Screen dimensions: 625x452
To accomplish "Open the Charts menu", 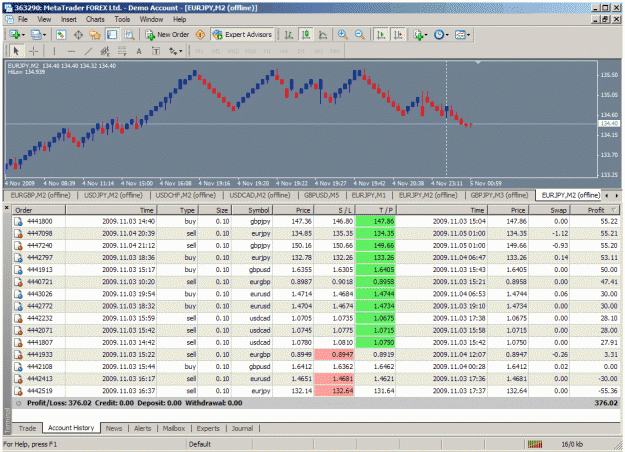I will click(95, 19).
